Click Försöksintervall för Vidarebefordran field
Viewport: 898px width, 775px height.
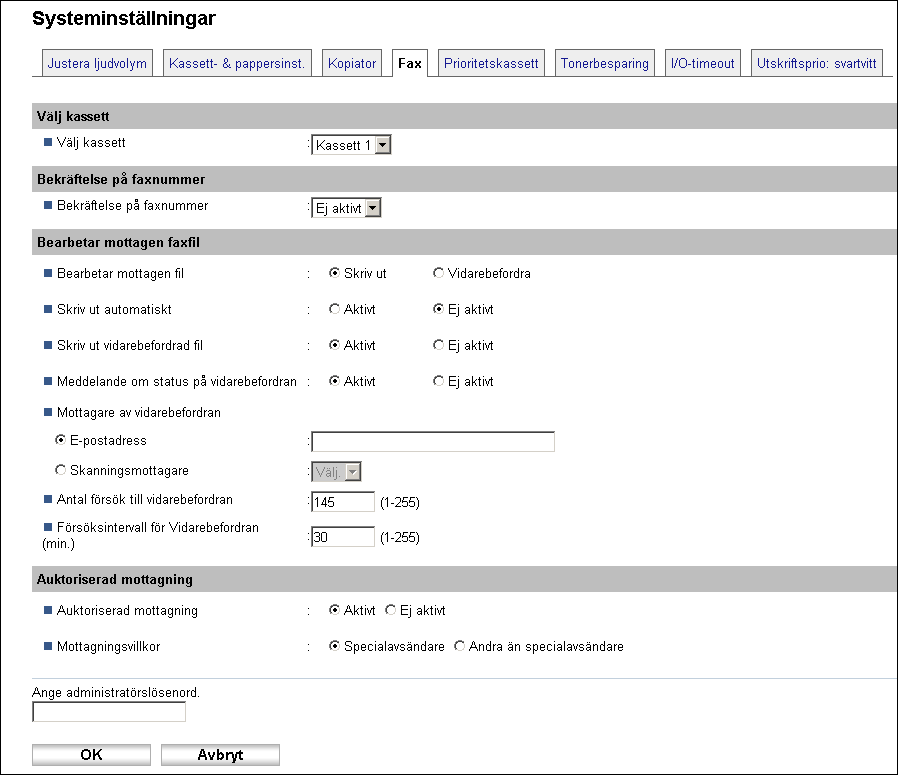342,537
